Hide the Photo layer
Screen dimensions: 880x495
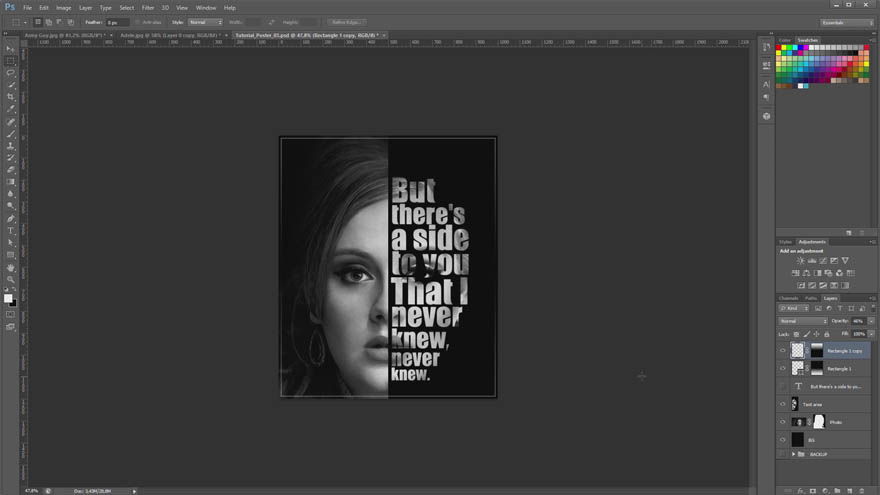point(783,422)
